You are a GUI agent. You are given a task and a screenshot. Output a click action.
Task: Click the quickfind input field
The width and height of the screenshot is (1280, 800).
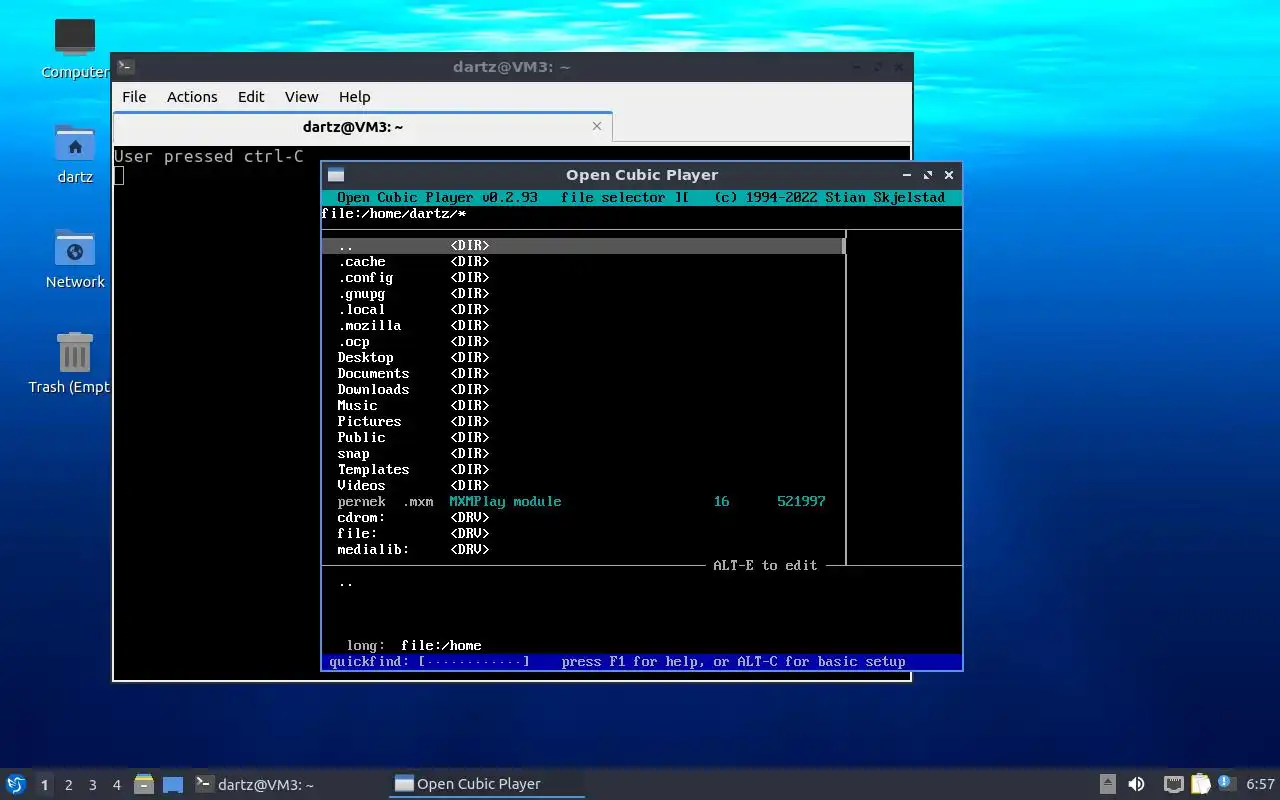click(474, 662)
